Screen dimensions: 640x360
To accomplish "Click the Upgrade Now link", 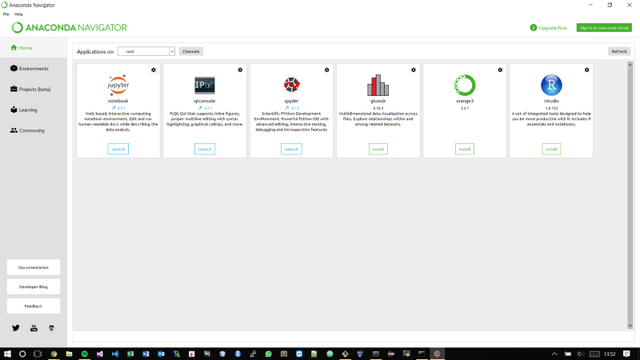I will coord(553,28).
